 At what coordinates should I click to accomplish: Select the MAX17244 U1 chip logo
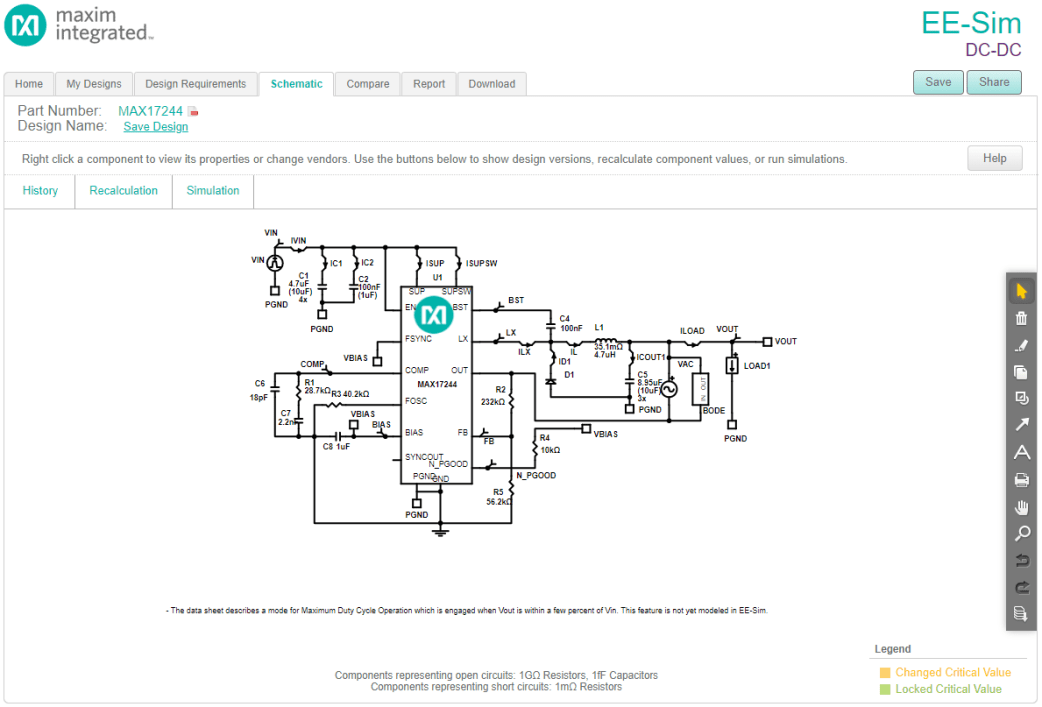pos(434,314)
